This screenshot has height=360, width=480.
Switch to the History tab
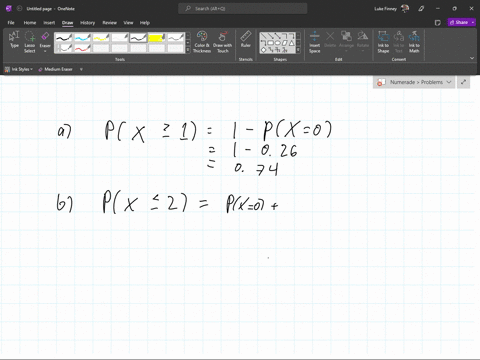pyautogui.click(x=87, y=23)
